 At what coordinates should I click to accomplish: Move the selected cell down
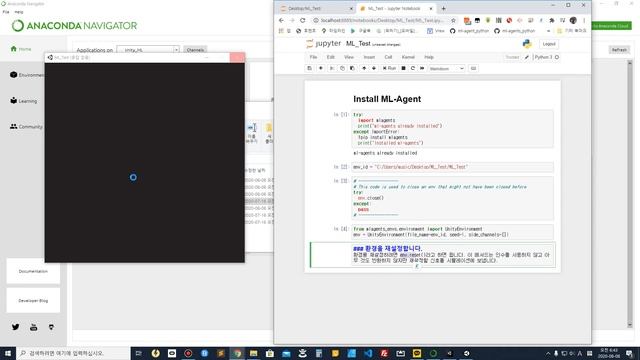[x=374, y=69]
